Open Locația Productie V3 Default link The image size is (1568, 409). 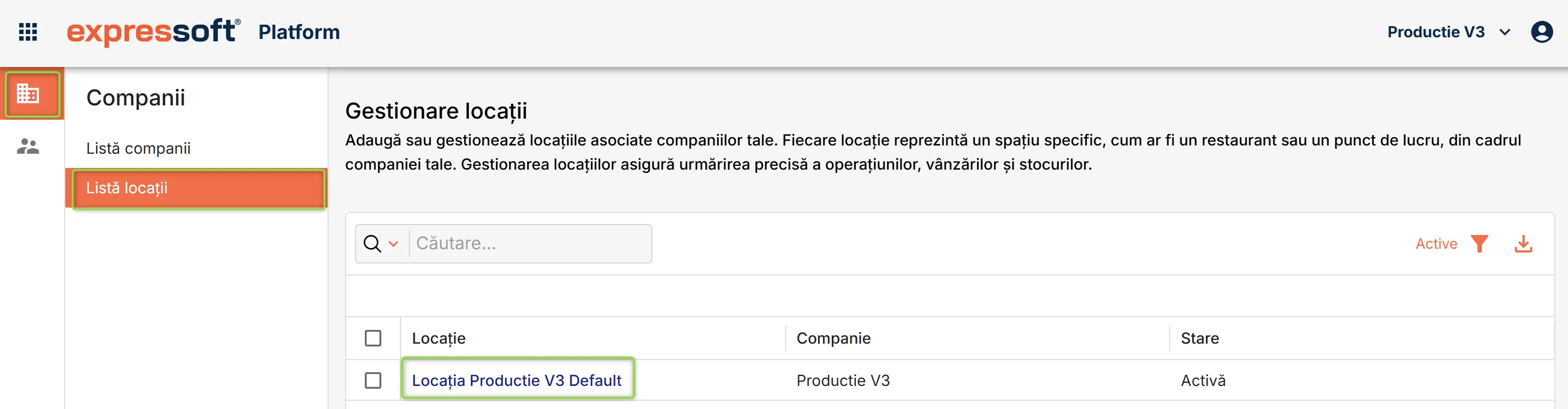pyautogui.click(x=517, y=380)
